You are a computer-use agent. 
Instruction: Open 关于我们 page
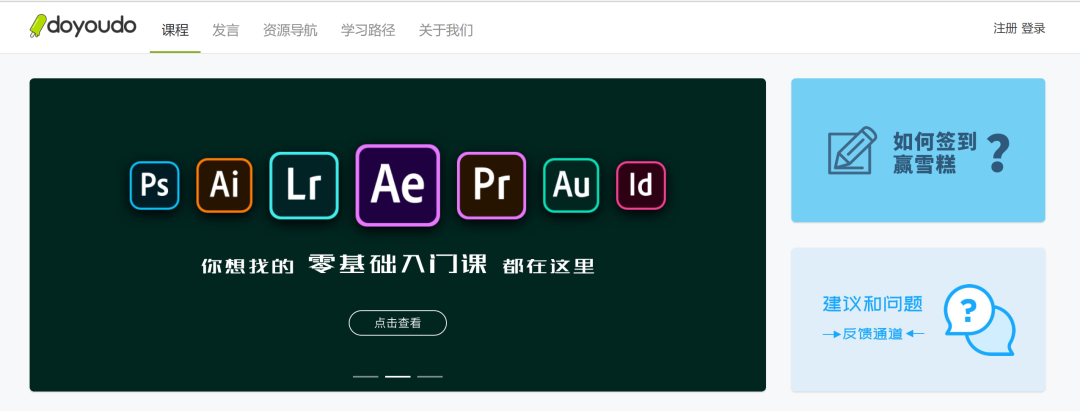pos(446,30)
